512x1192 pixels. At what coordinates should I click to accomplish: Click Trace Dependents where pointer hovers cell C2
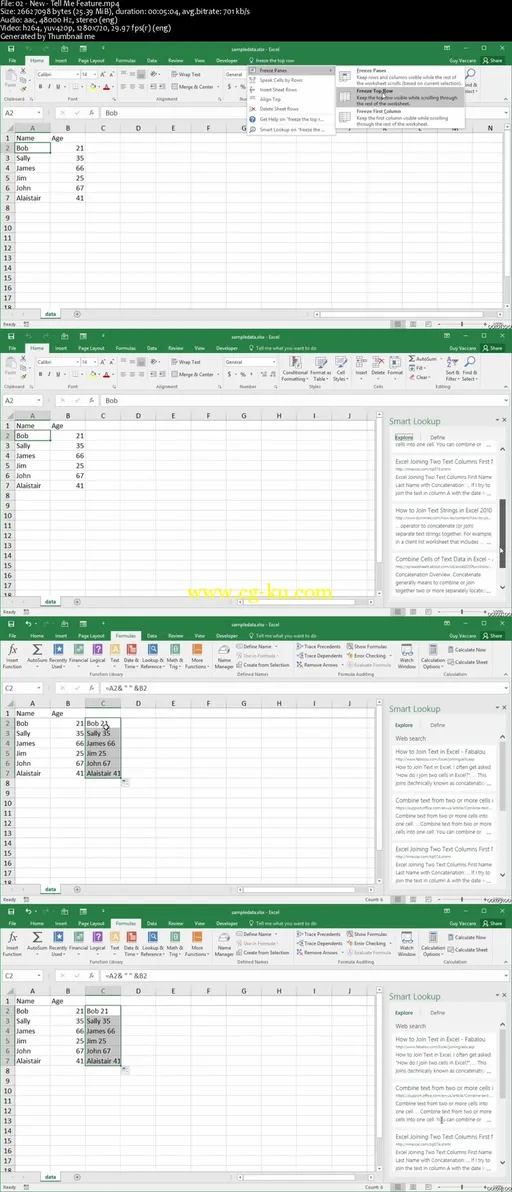(x=319, y=655)
